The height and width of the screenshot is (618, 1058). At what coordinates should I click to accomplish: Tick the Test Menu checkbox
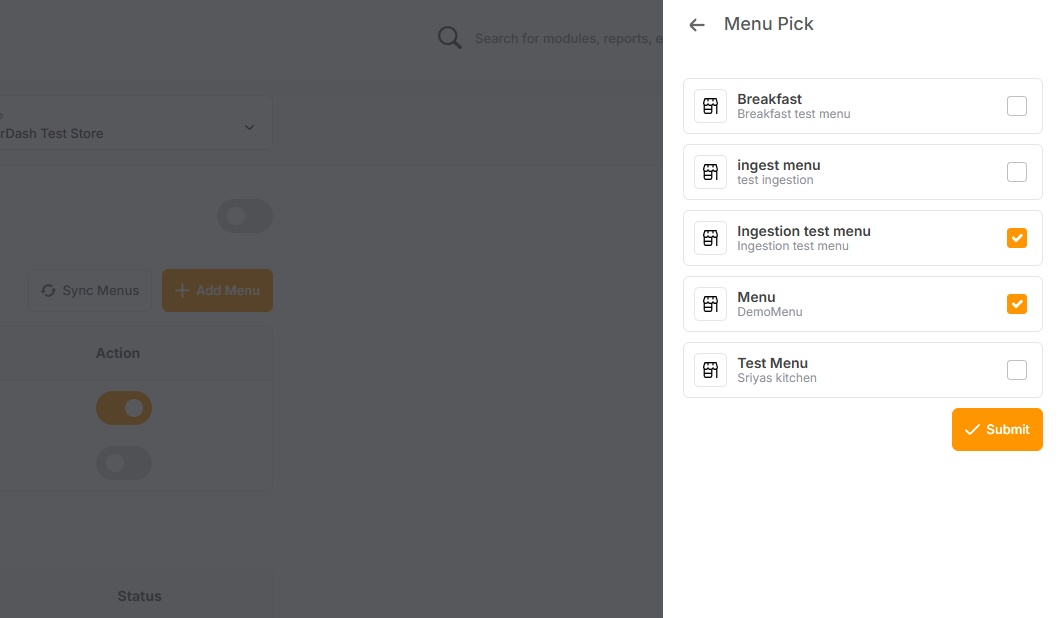(x=1016, y=370)
